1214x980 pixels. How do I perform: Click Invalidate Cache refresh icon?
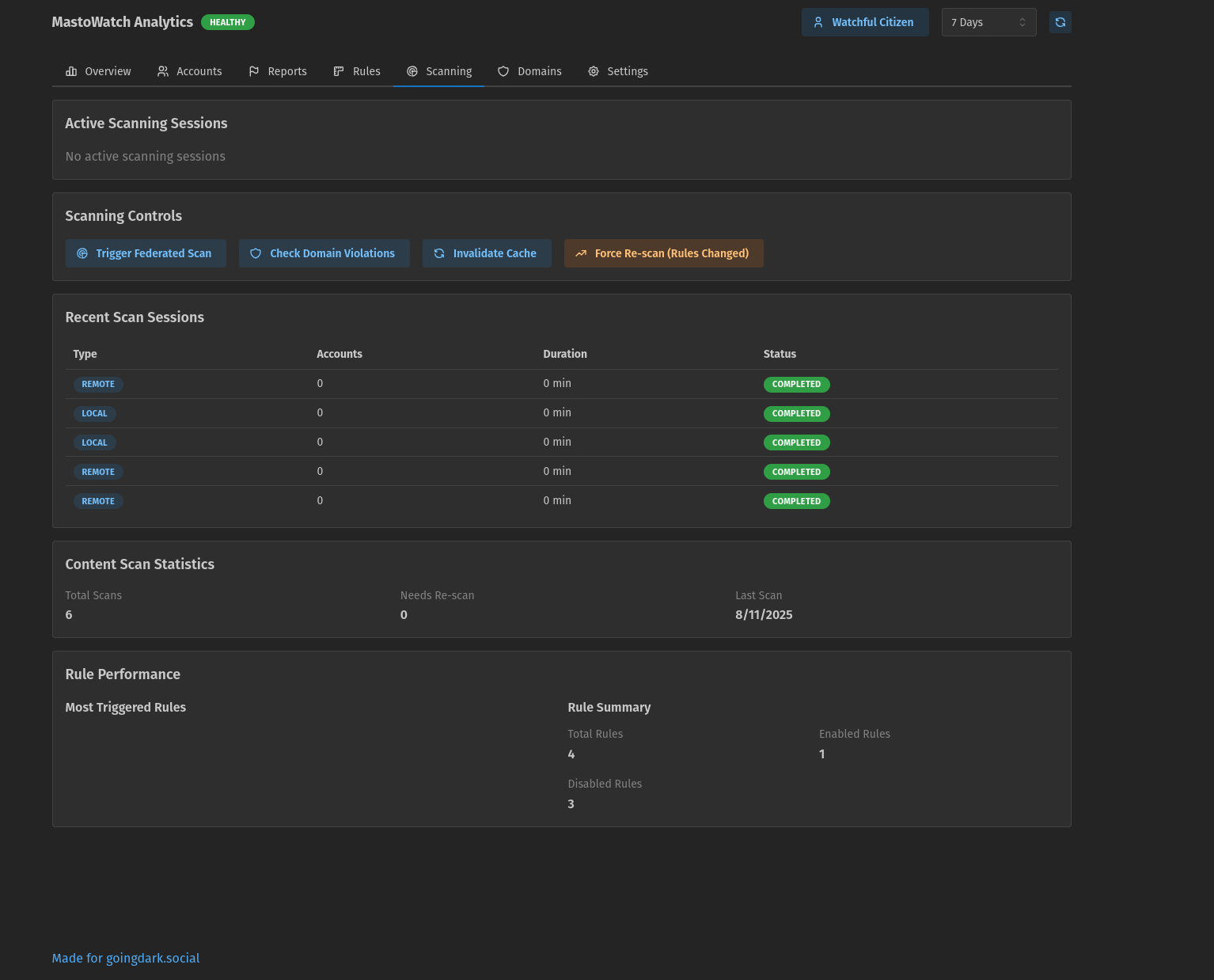click(x=439, y=253)
